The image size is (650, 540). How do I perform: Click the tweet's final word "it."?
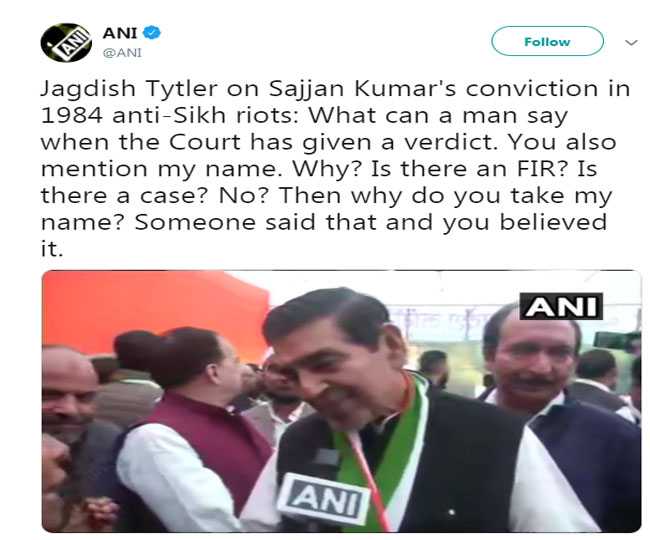pos(52,249)
